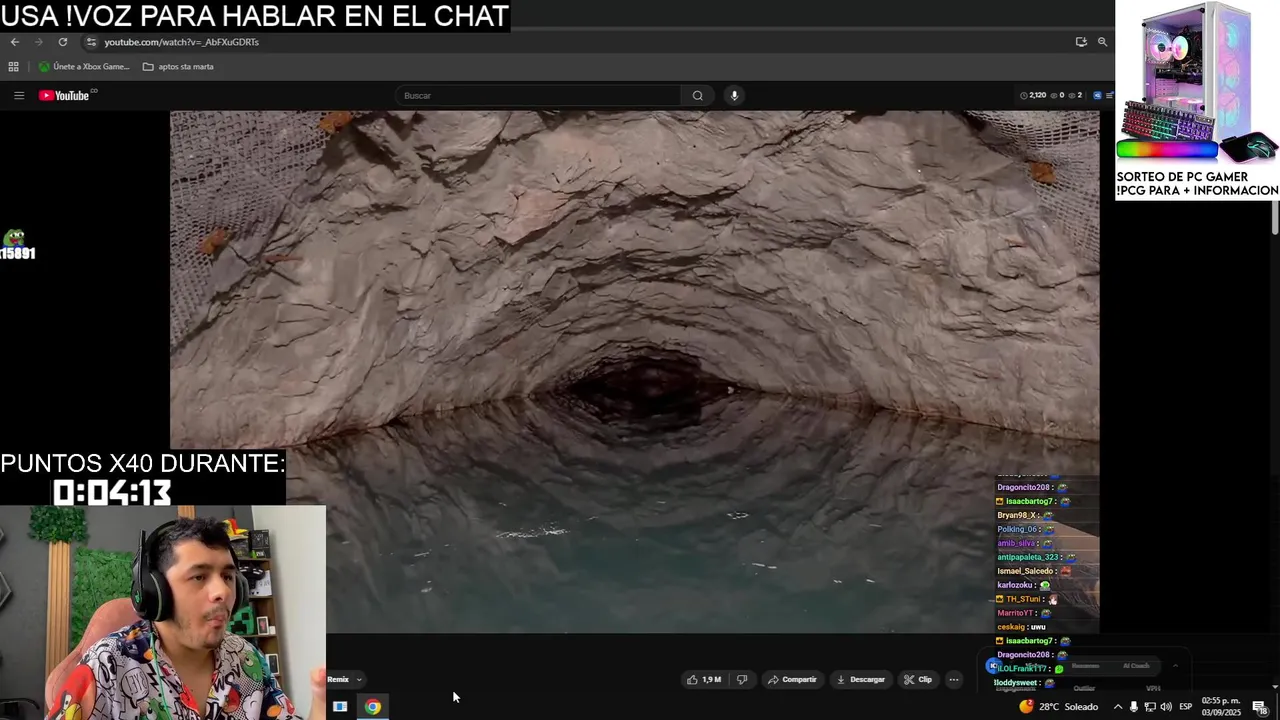Click chat user Polking_06
The image size is (1280, 720).
(x=1018, y=530)
